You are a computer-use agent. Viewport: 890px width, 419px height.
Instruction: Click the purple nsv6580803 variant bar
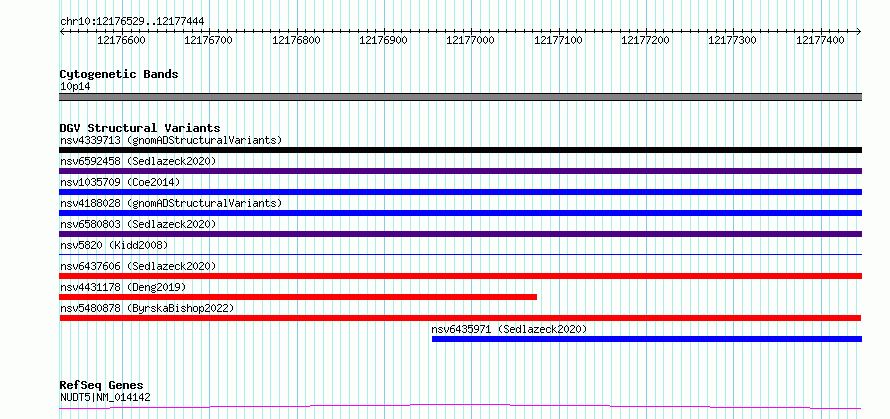pyautogui.click(x=460, y=234)
